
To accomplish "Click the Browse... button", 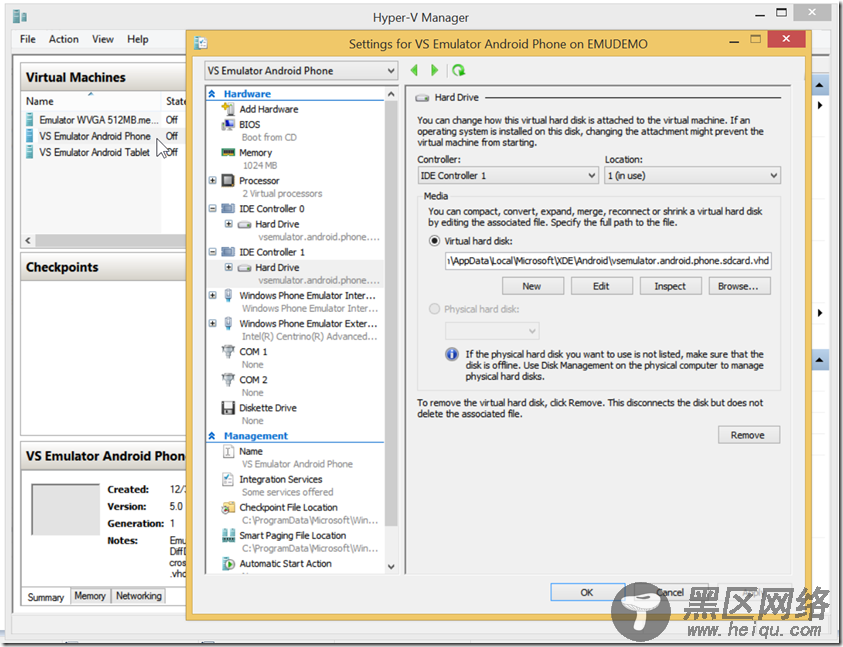I will (x=739, y=286).
